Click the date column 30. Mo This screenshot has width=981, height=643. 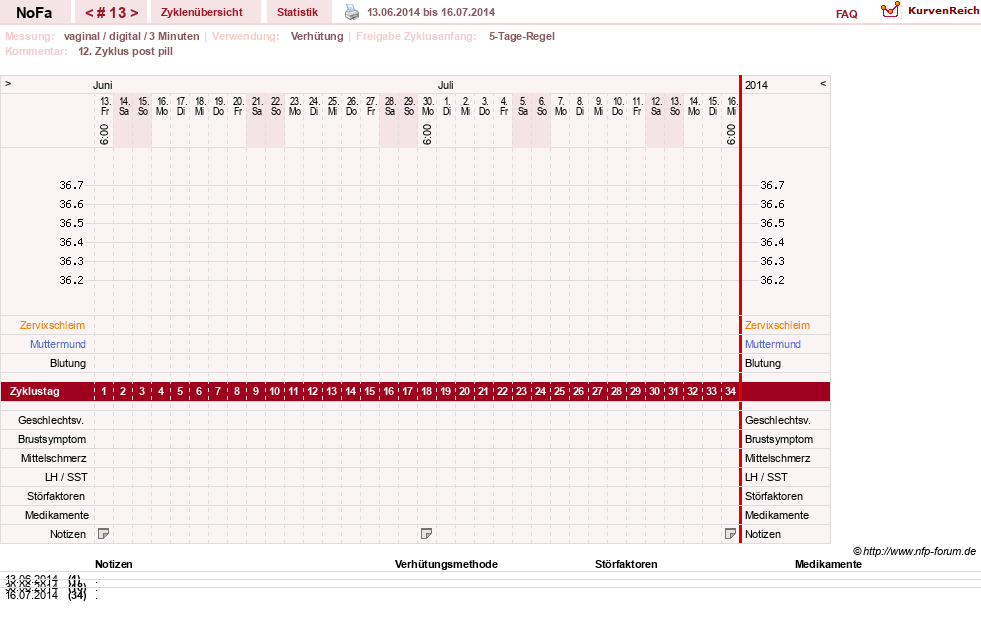coord(428,106)
